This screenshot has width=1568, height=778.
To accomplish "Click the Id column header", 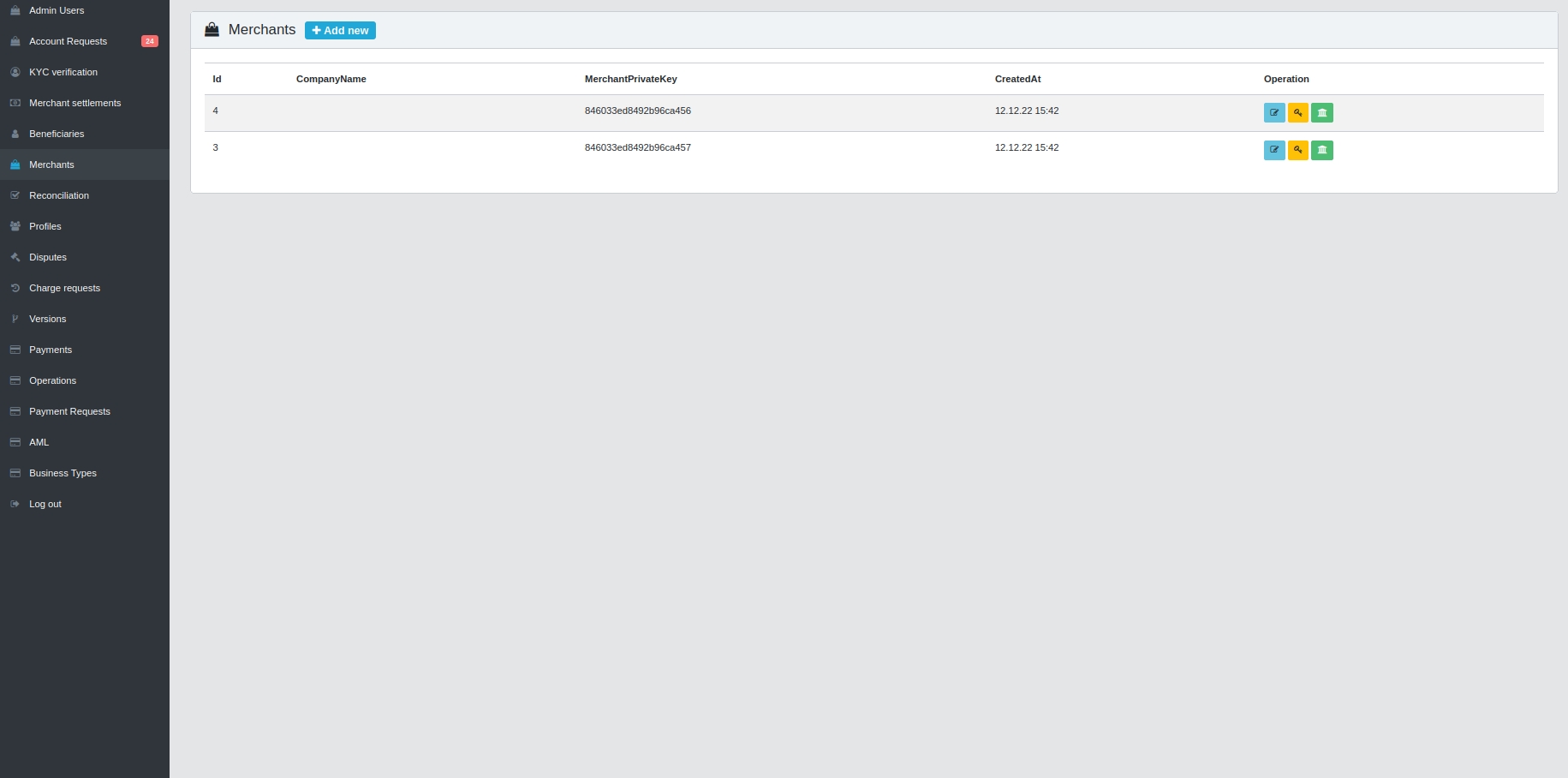I will 217,79.
